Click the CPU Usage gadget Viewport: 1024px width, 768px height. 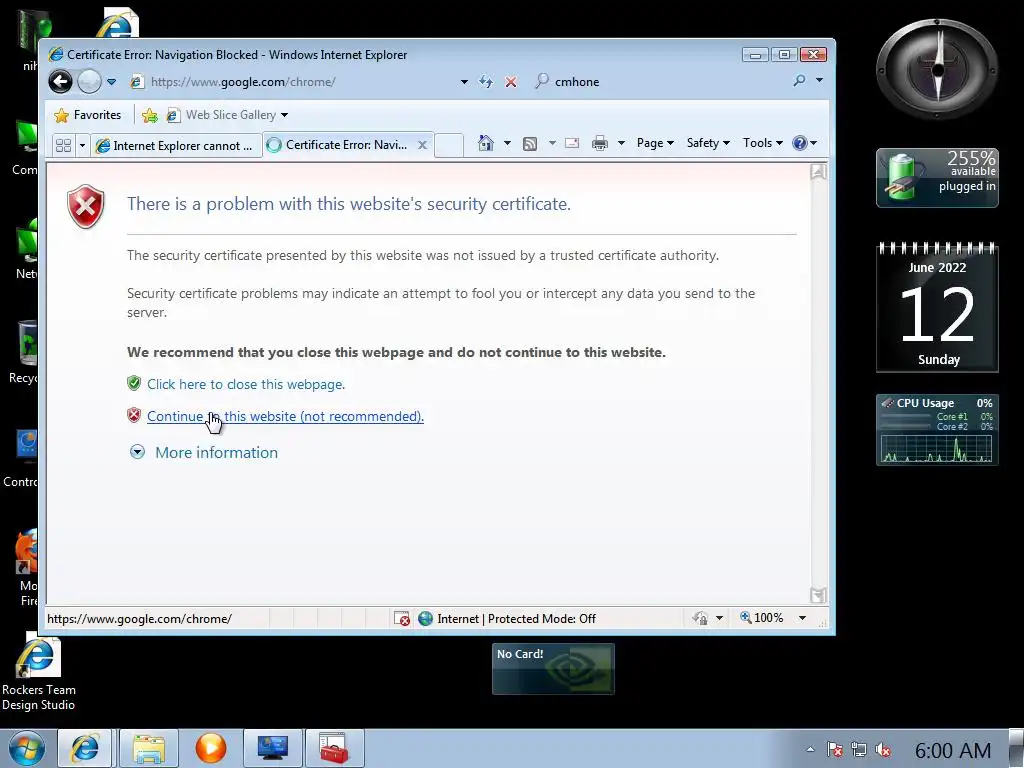(x=937, y=430)
